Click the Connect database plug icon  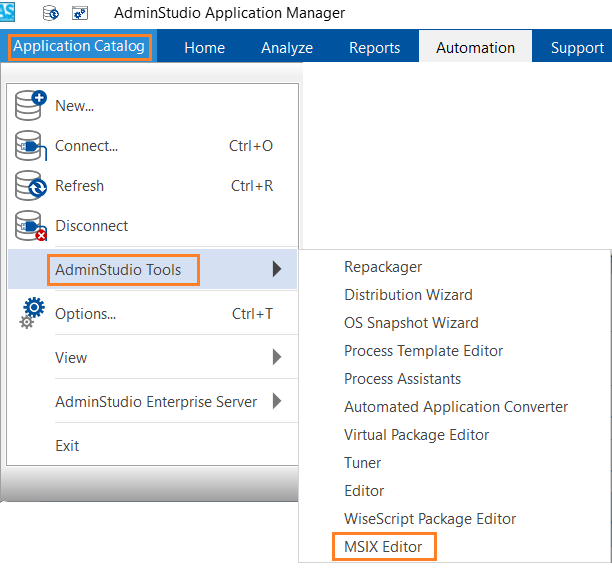[x=31, y=146]
